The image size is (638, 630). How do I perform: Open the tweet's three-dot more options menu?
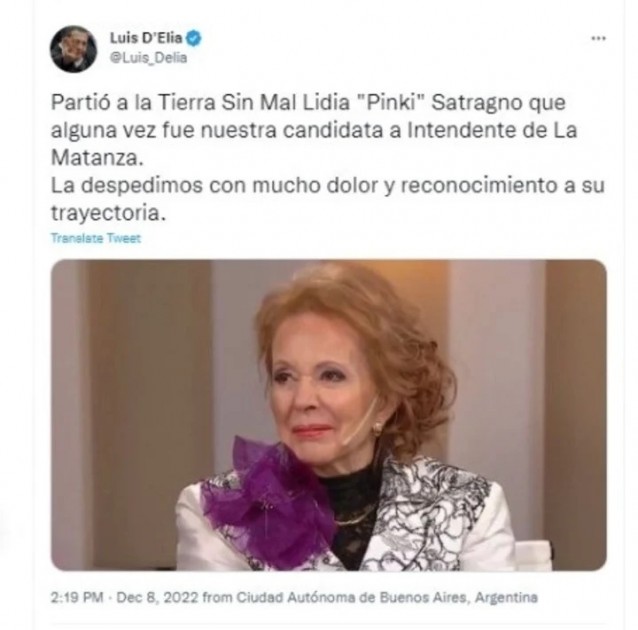(598, 38)
